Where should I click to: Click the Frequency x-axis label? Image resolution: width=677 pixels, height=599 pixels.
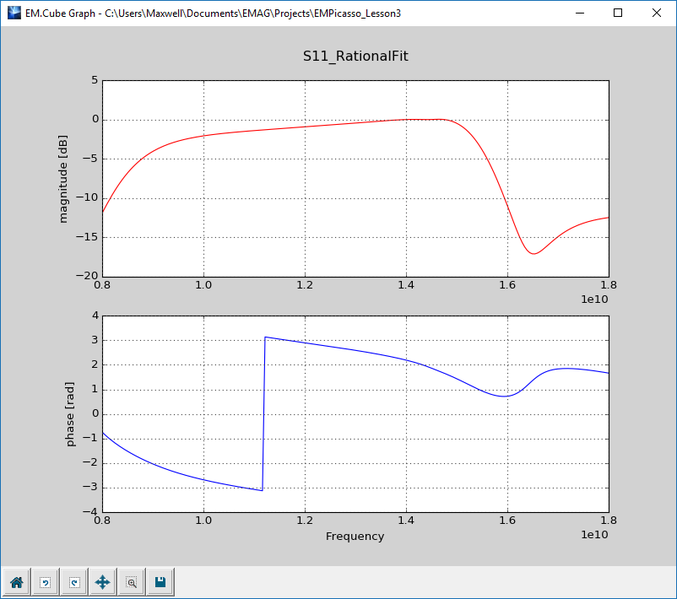[x=355, y=536]
